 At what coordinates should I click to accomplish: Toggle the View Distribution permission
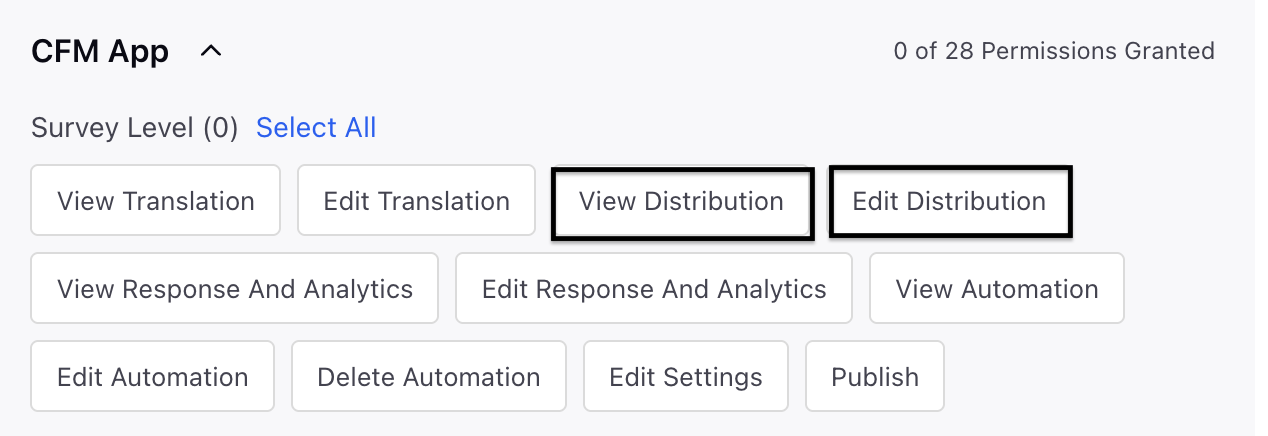682,202
